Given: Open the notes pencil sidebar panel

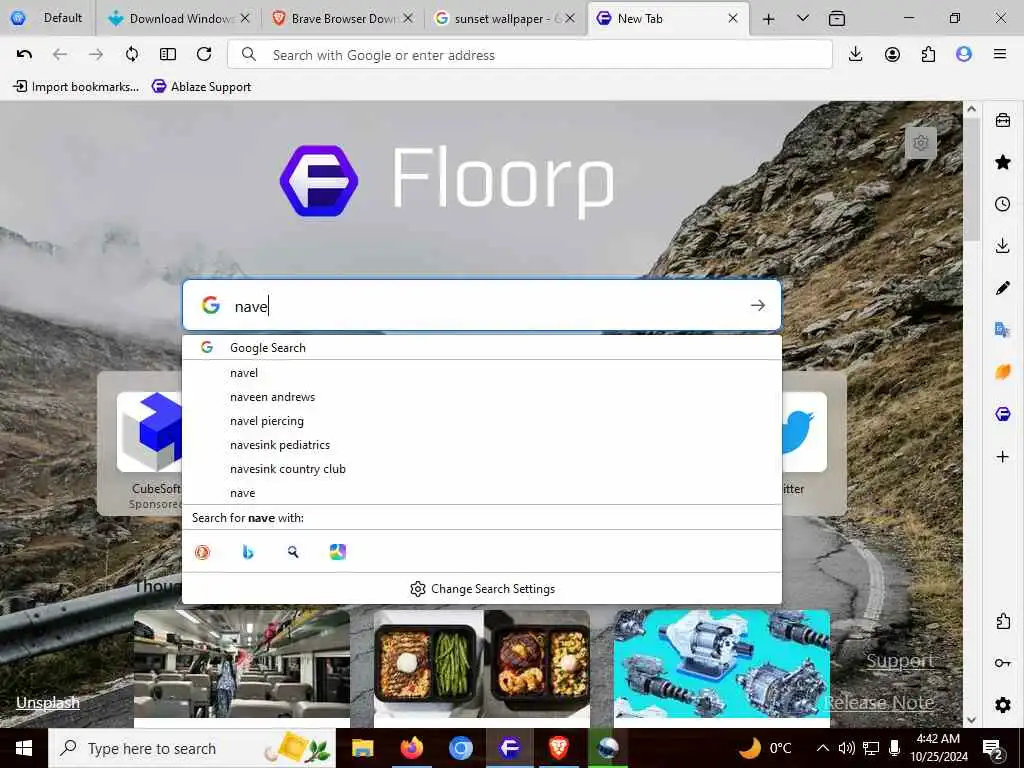Looking at the screenshot, I should pyautogui.click(x=1003, y=288).
